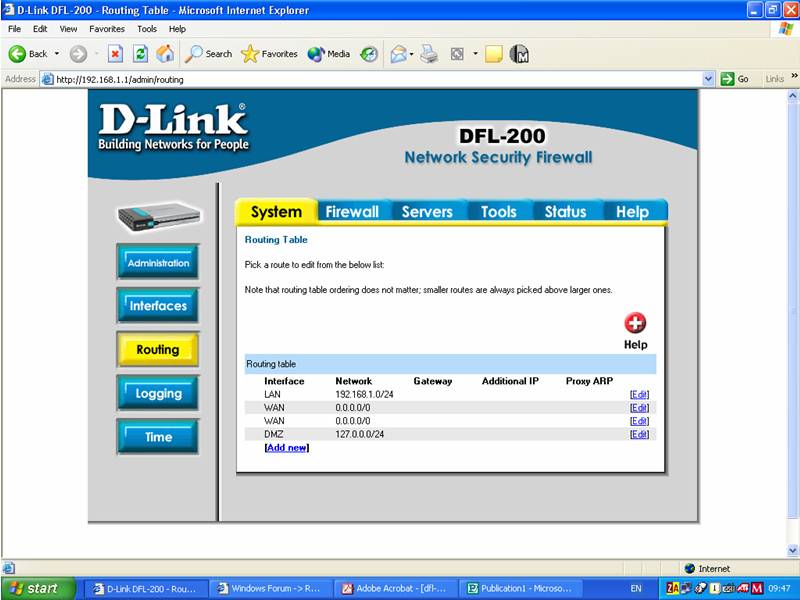The width and height of the screenshot is (800, 600).
Task: Refresh the page with Refresh icon
Action: click(x=140, y=54)
